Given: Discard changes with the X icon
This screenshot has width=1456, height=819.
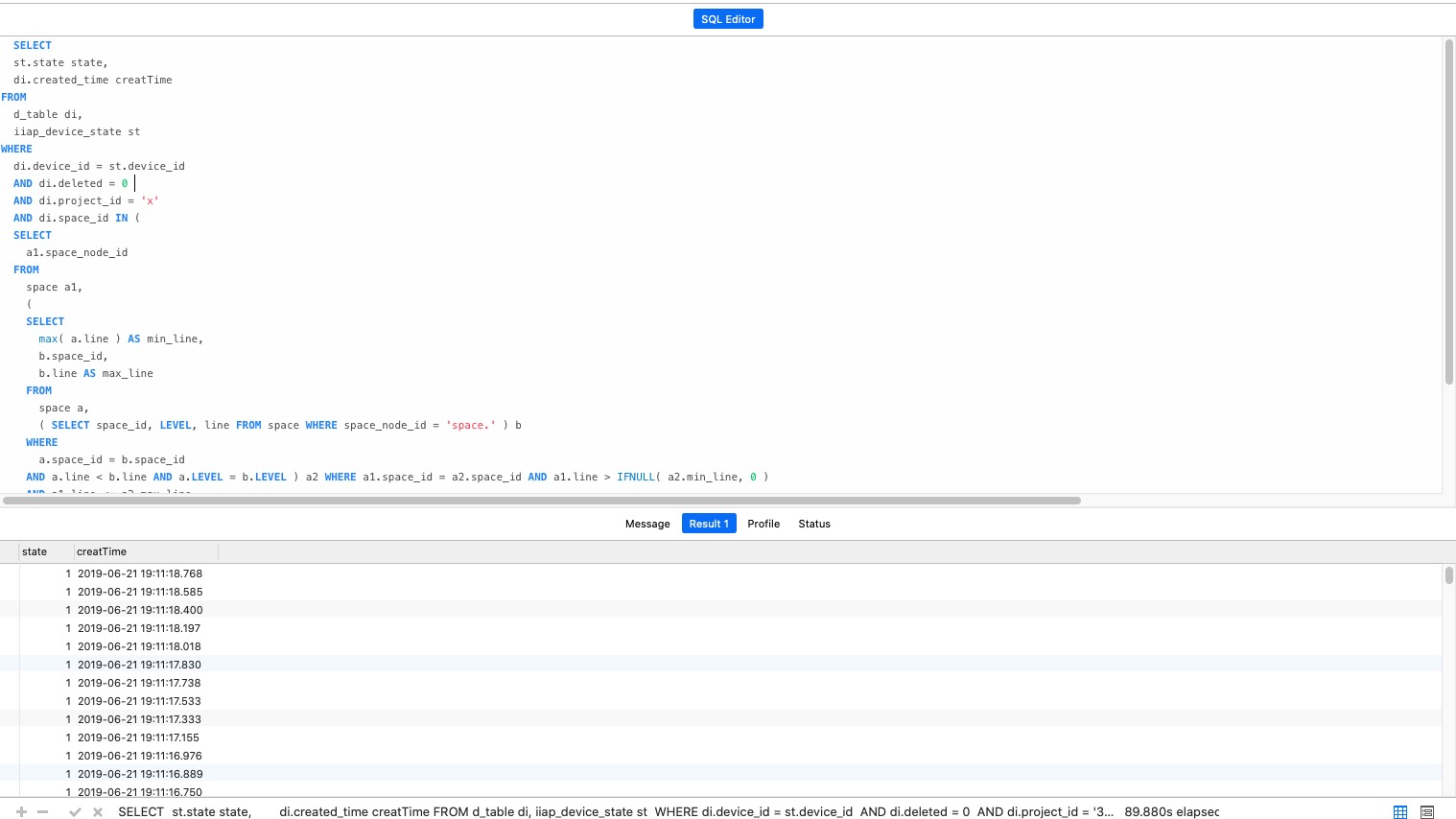Looking at the screenshot, I should click(98, 811).
